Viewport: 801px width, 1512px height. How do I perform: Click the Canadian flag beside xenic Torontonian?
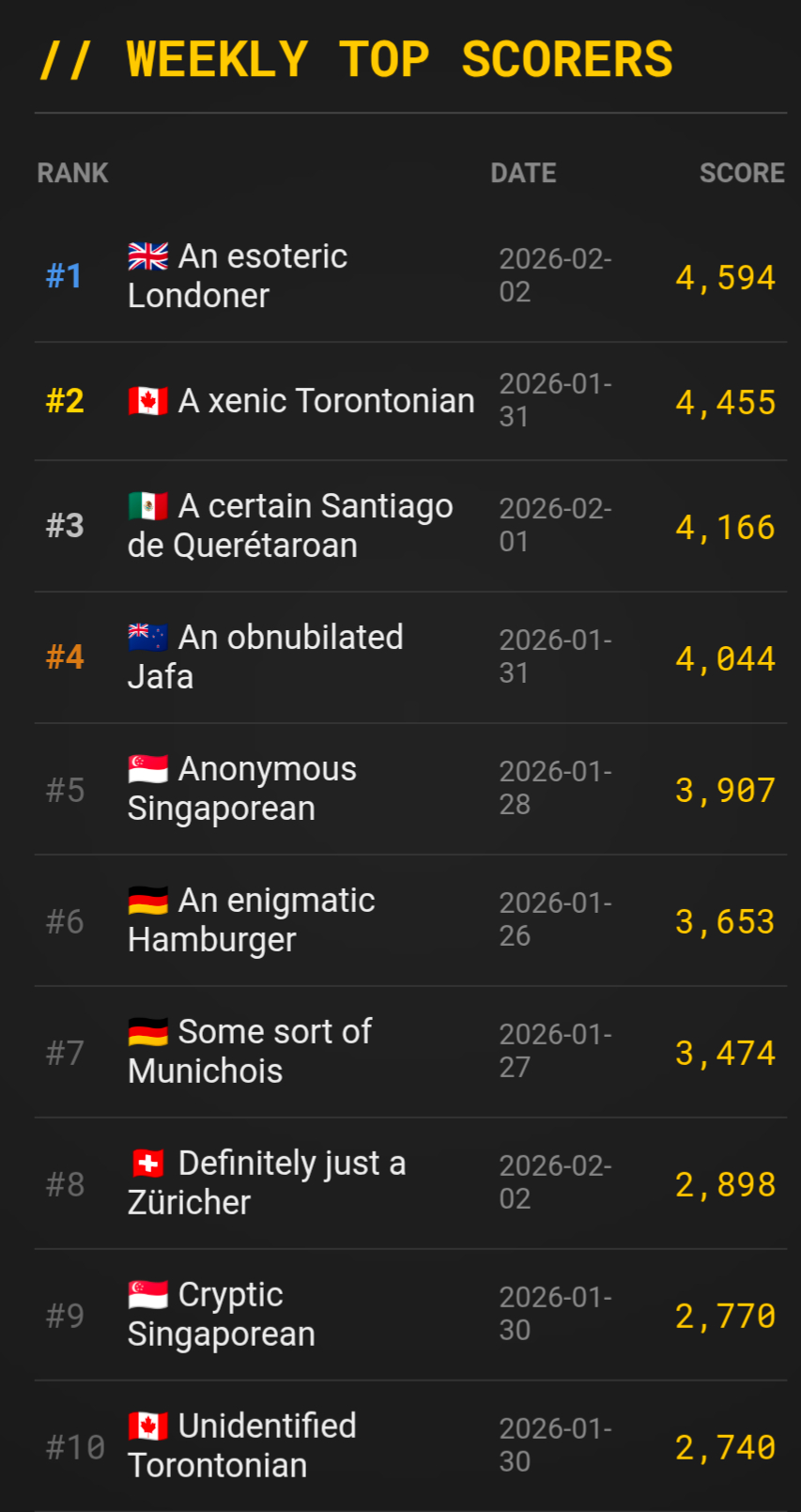(x=148, y=401)
